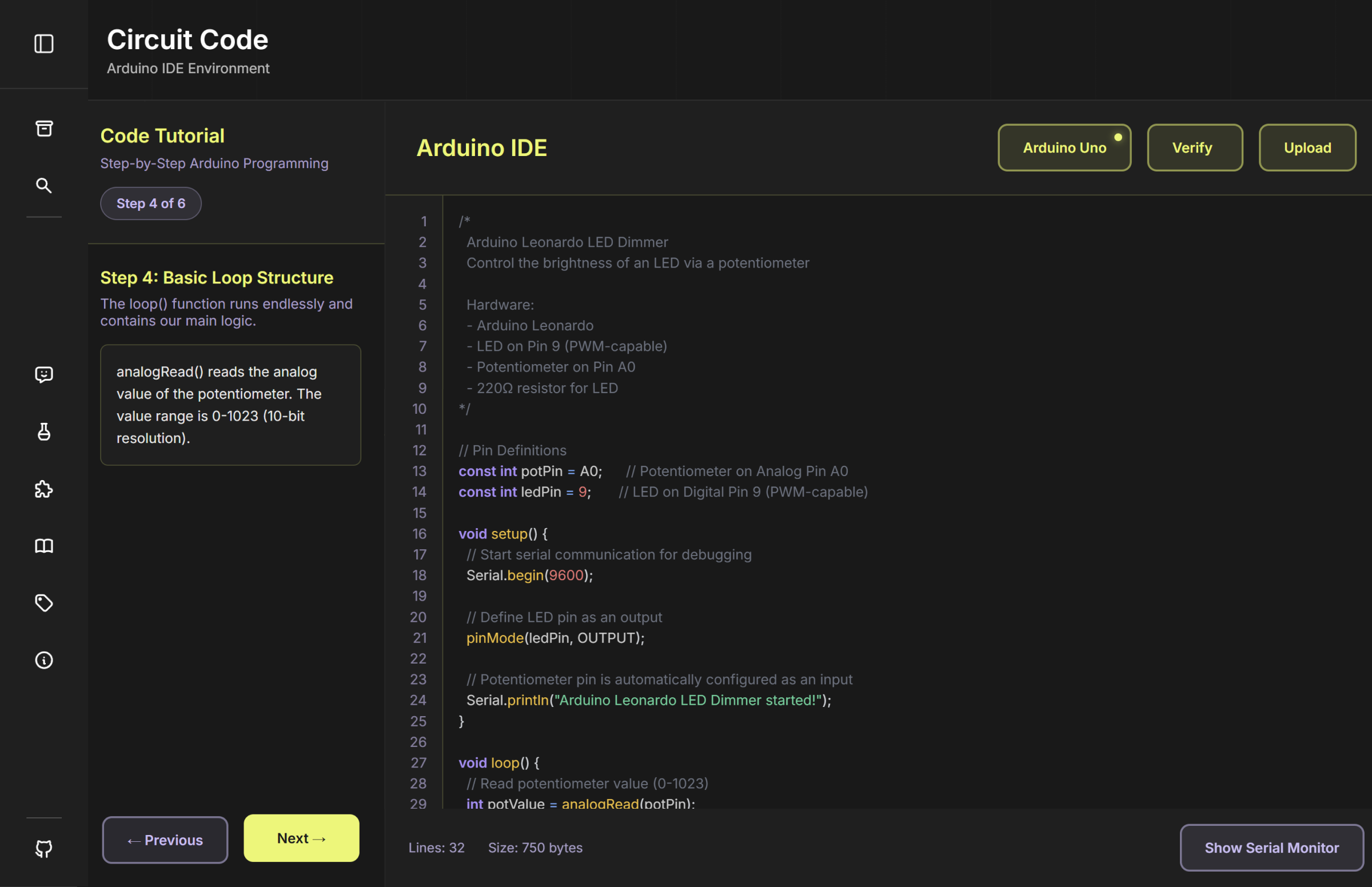Select the flask lab icon

44,431
